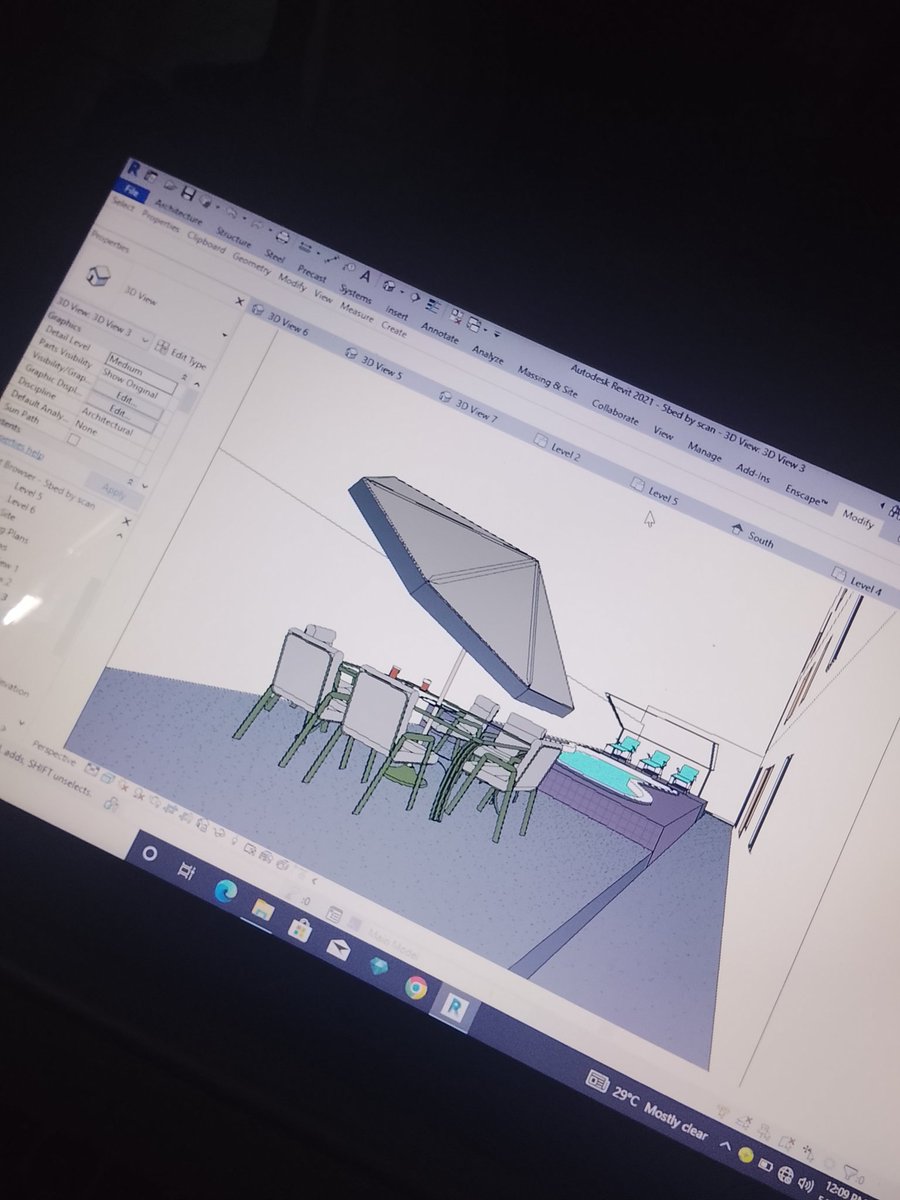Open the Analyze ribbon tab
900x1200 pixels.
click(487, 355)
